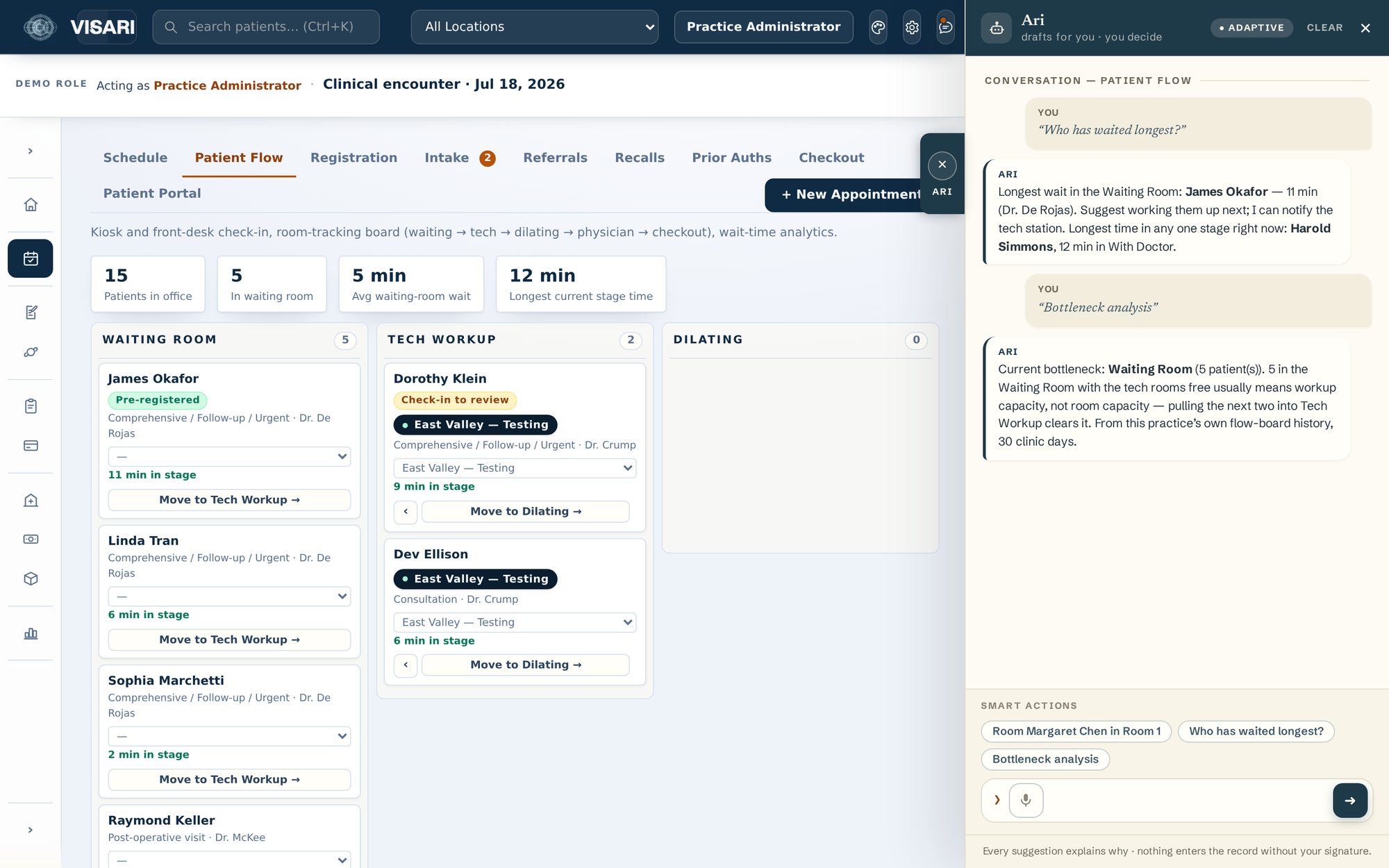Select the calendar scheduling sidebar icon
The width and height of the screenshot is (1389, 868).
click(31, 258)
